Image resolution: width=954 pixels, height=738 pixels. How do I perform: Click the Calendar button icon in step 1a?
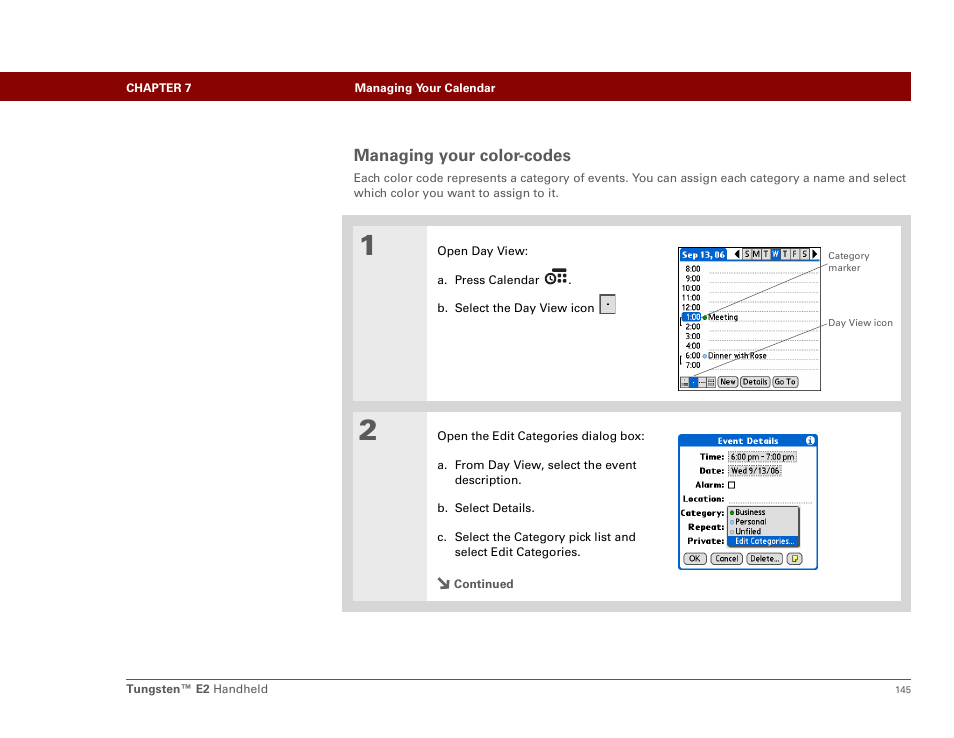click(556, 277)
